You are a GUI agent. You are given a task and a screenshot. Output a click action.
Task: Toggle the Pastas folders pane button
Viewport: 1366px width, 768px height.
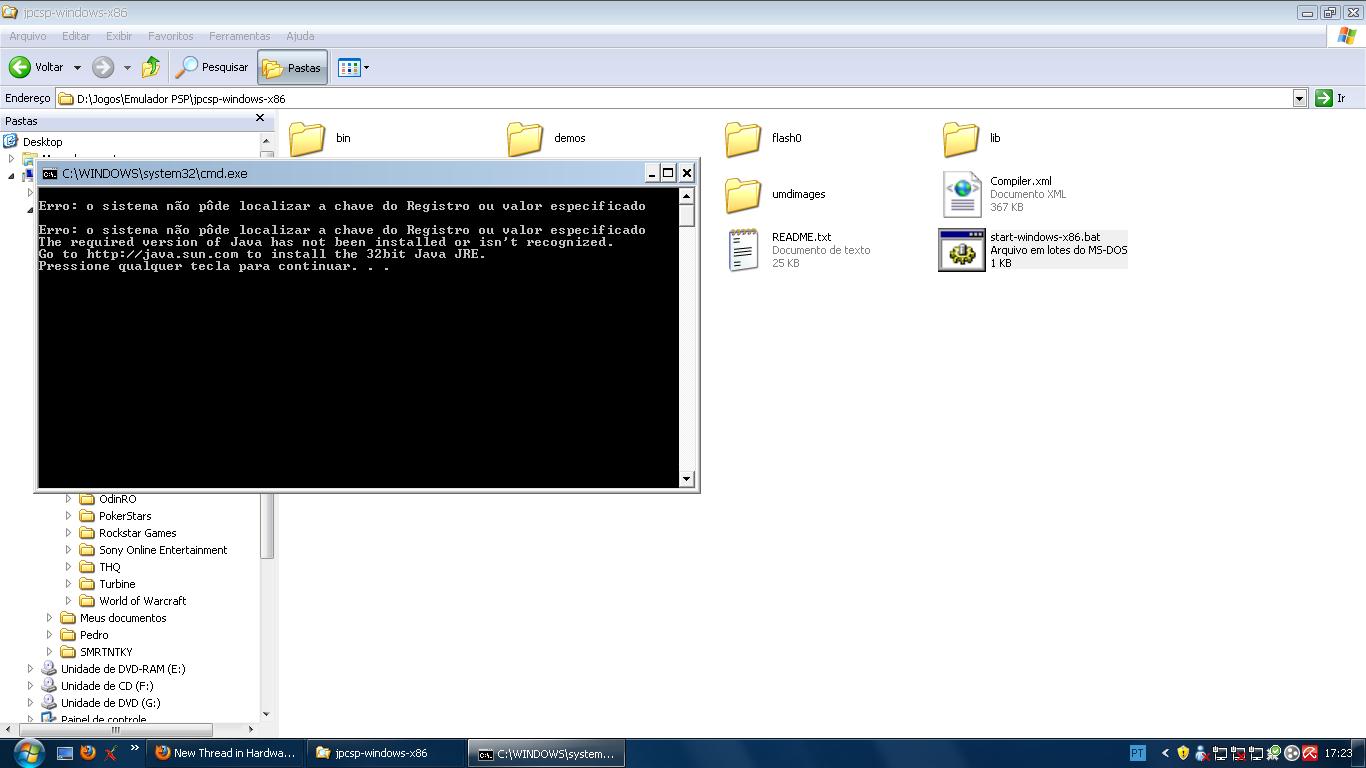point(292,67)
